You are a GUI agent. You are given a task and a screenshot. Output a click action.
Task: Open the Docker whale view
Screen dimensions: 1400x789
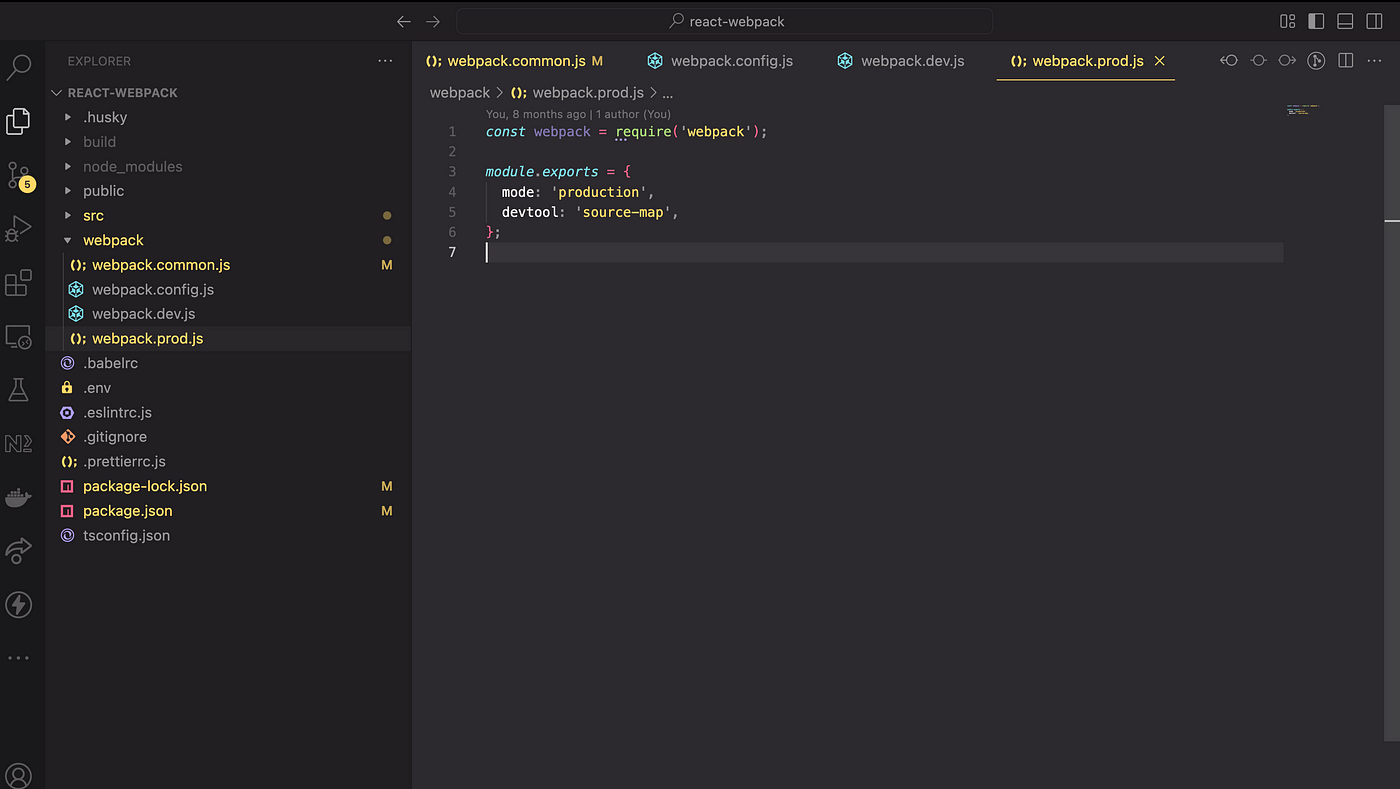pos(19,497)
